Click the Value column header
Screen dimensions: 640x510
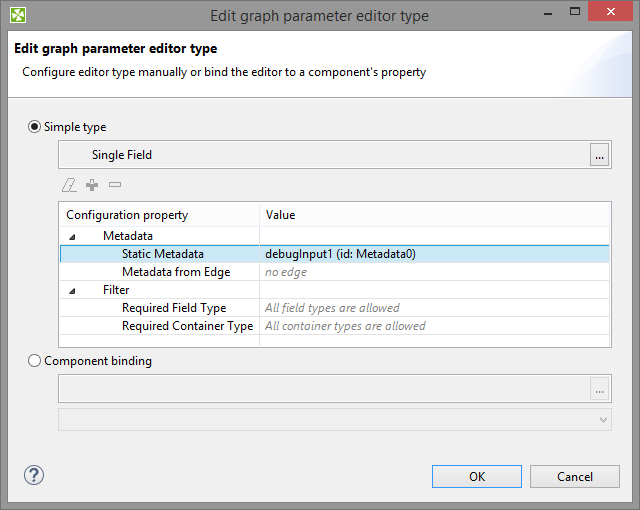click(x=280, y=215)
